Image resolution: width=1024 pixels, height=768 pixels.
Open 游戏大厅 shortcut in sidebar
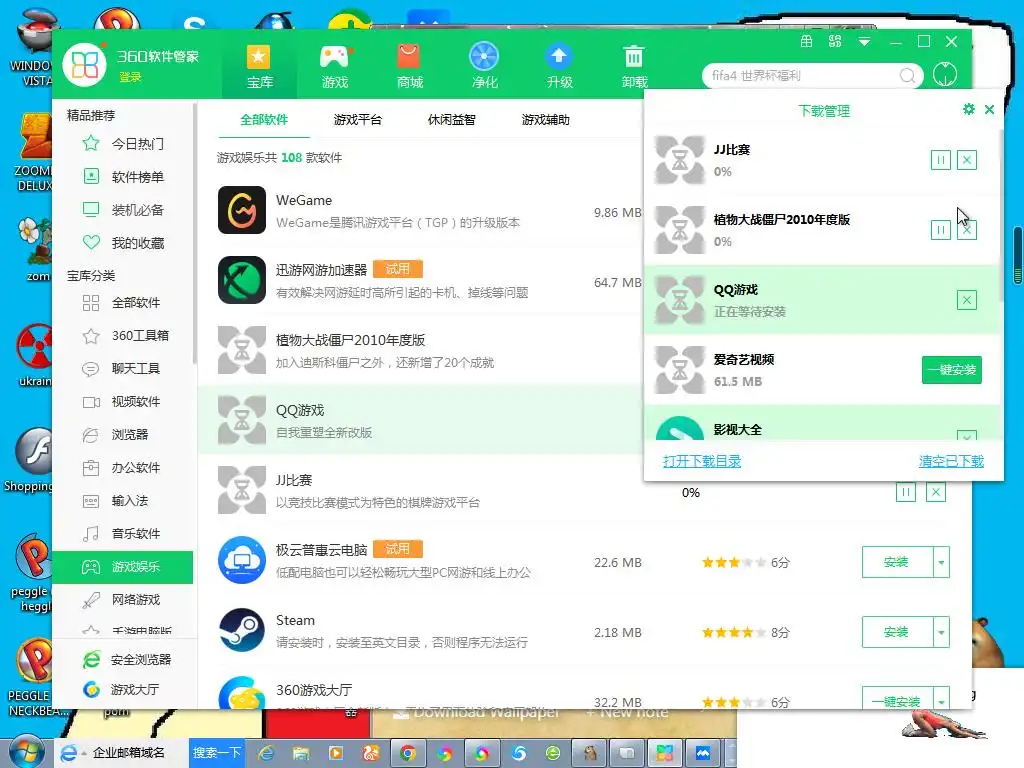tap(121, 690)
